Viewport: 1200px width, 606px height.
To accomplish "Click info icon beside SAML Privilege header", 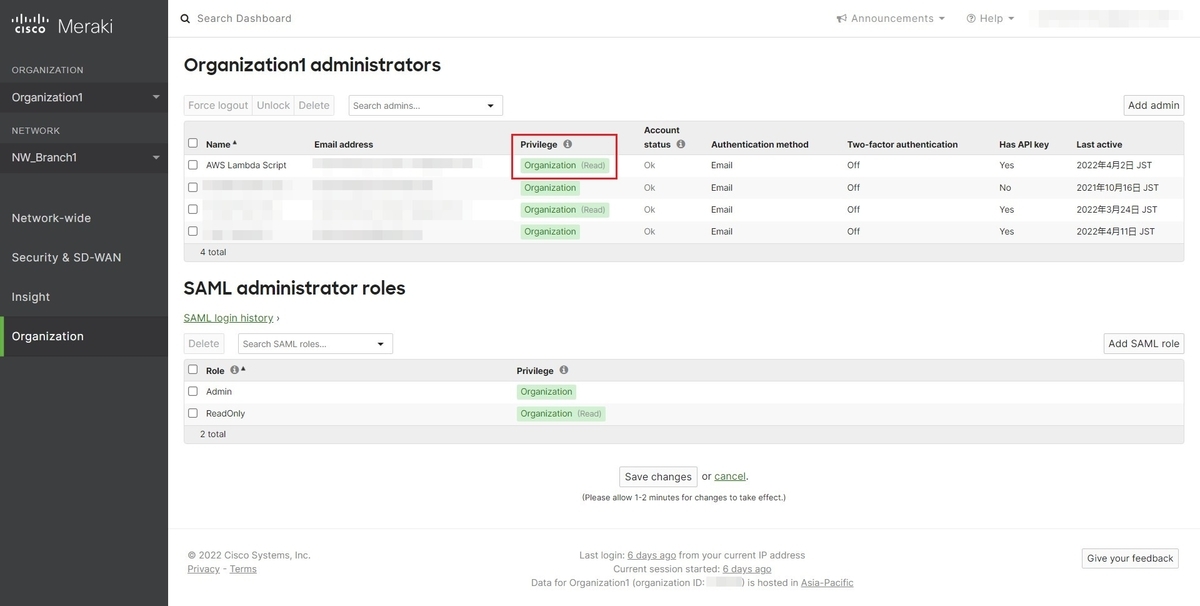I will [563, 370].
